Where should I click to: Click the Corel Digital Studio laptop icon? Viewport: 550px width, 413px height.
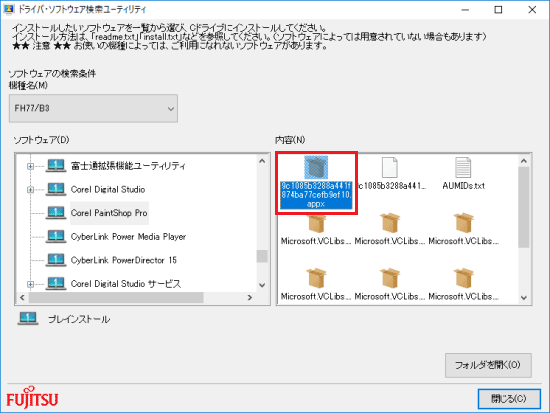(x=56, y=189)
